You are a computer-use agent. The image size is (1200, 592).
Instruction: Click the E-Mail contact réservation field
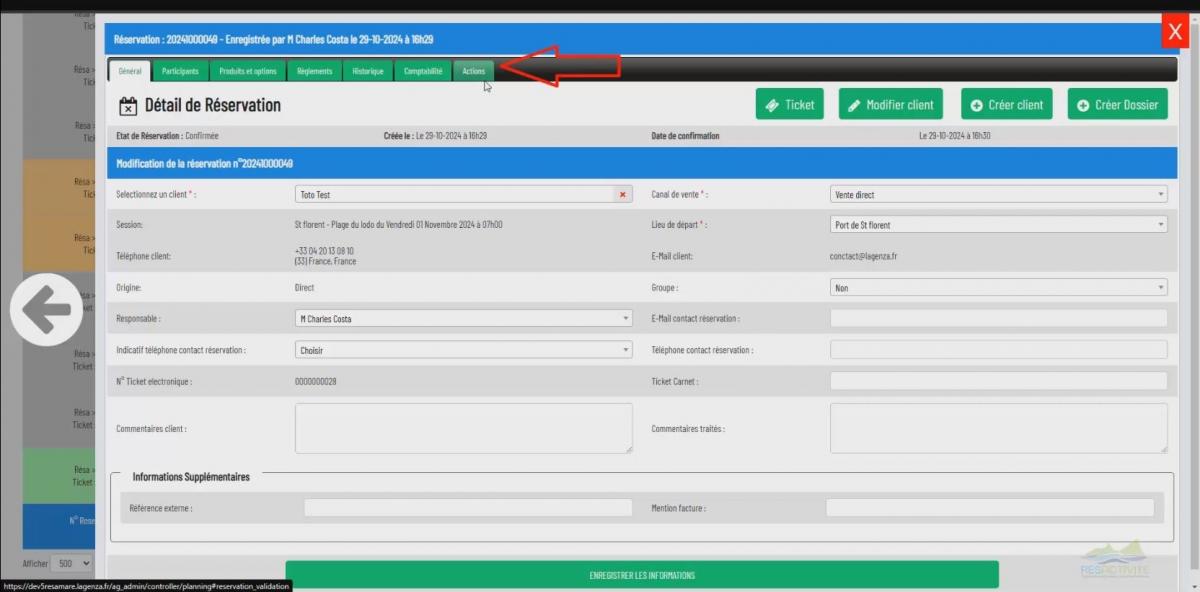(x=999, y=318)
